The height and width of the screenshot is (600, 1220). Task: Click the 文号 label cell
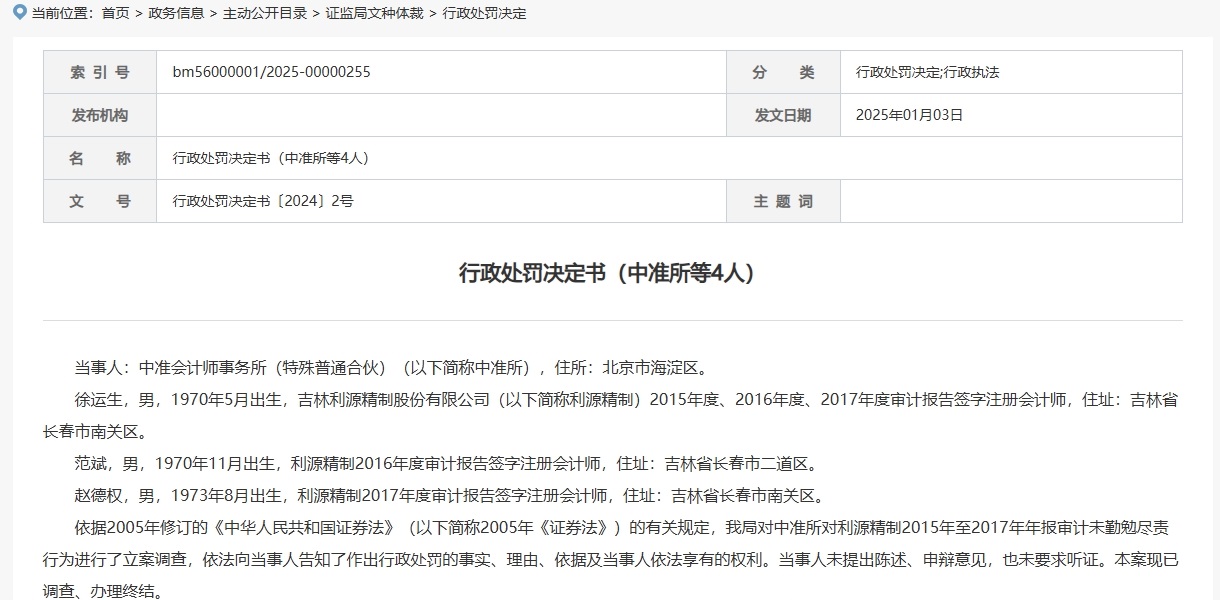(x=99, y=200)
